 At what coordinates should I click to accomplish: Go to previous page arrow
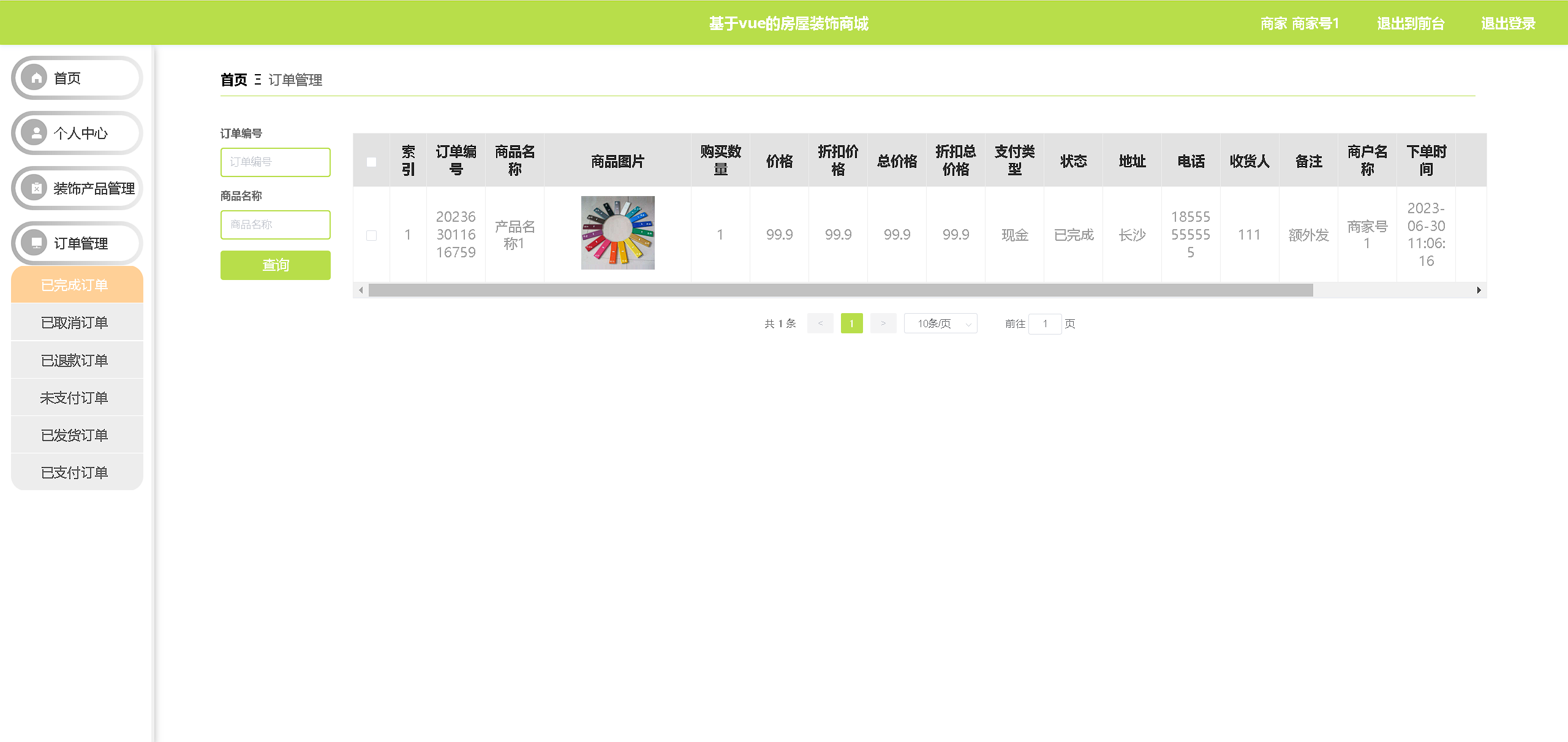820,324
